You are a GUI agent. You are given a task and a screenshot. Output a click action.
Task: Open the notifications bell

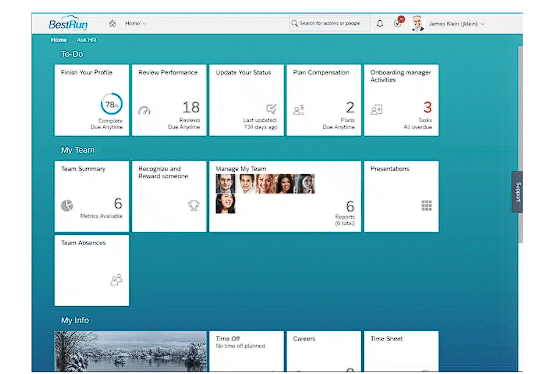380,23
